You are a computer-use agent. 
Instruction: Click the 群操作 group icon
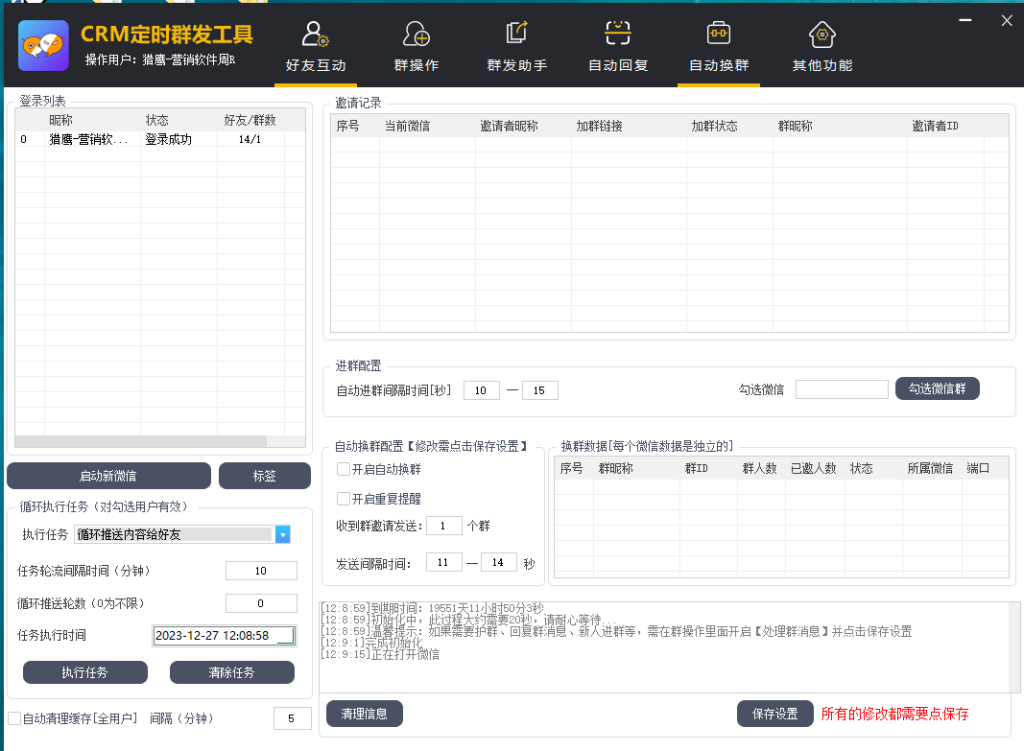[416, 35]
